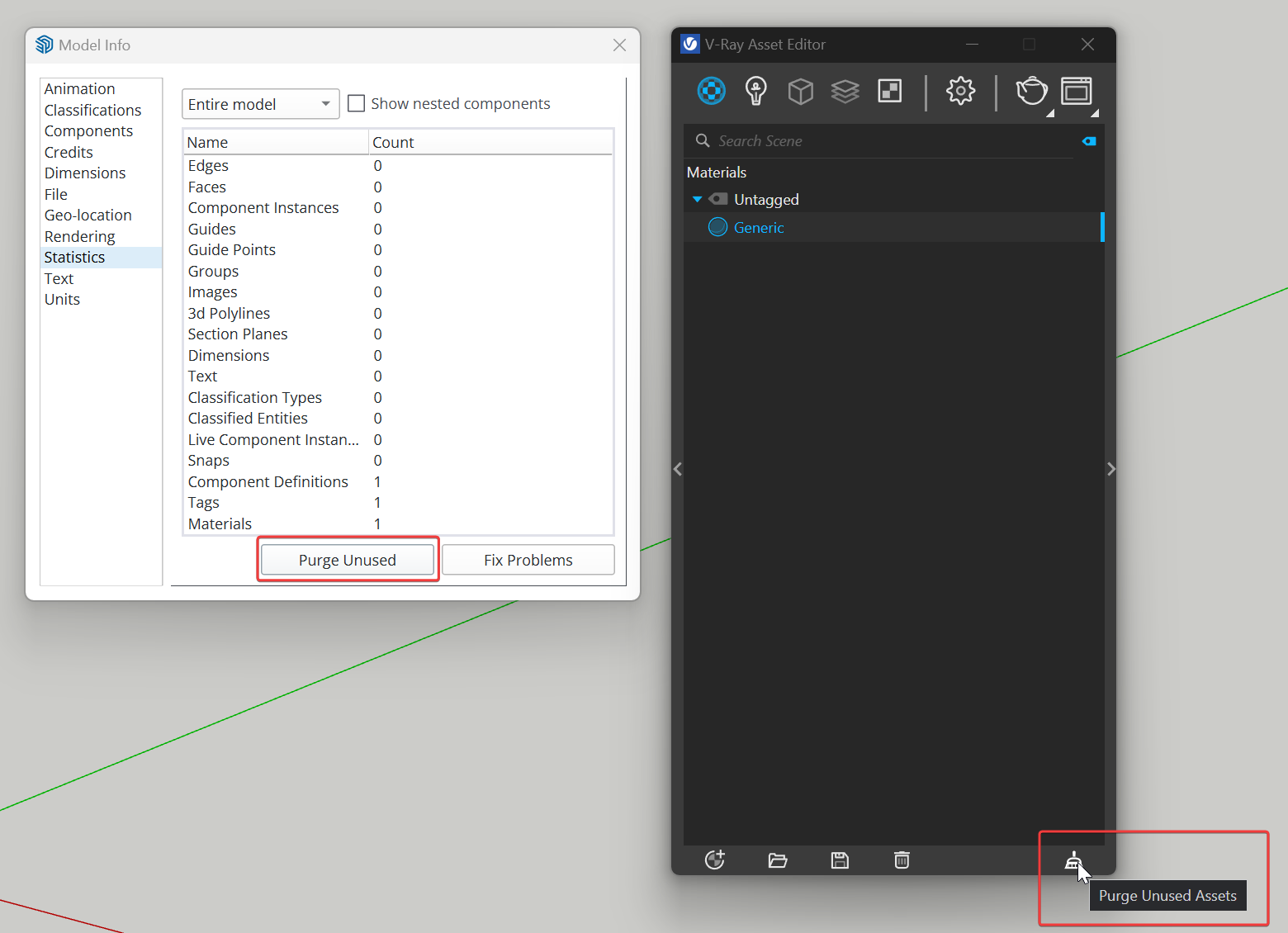Start render with the teapot icon

[x=1030, y=91]
